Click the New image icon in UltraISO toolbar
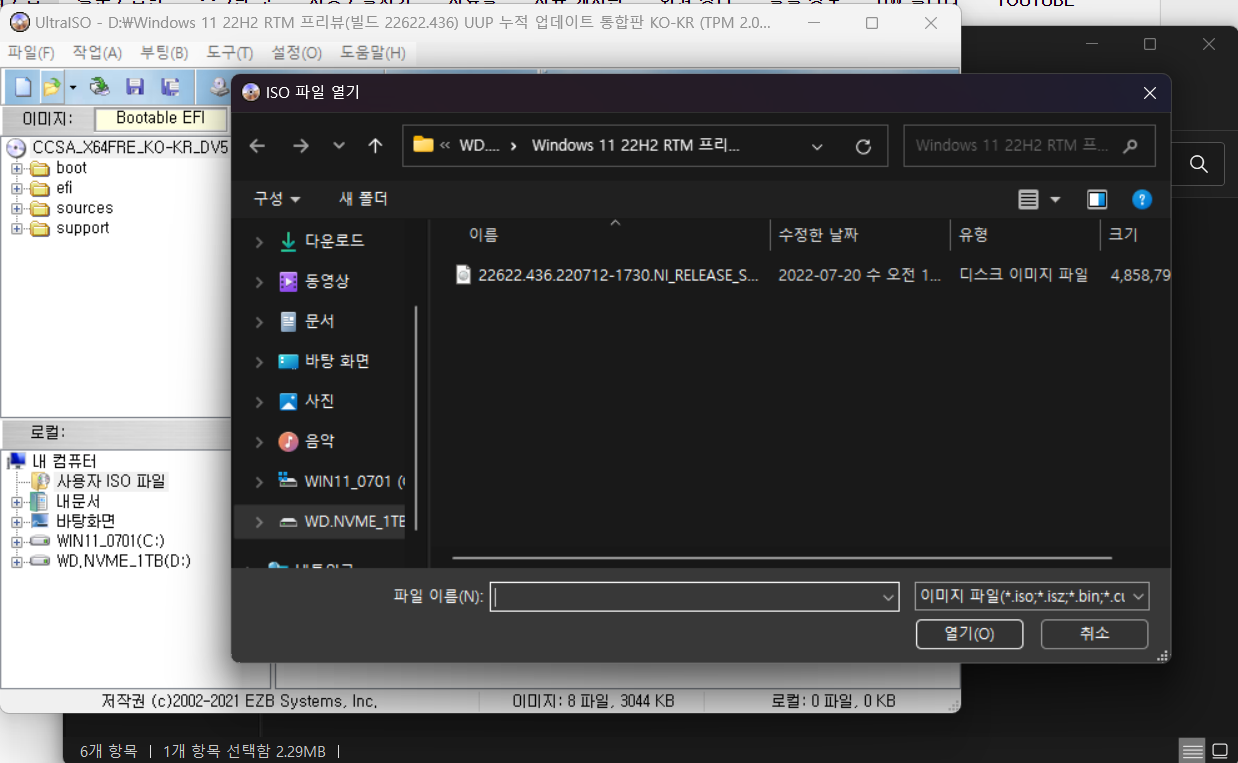 point(22,87)
